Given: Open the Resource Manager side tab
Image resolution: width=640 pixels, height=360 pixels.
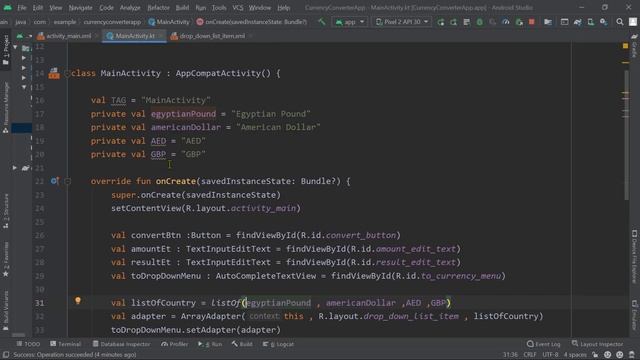Looking at the screenshot, I should [6, 107].
